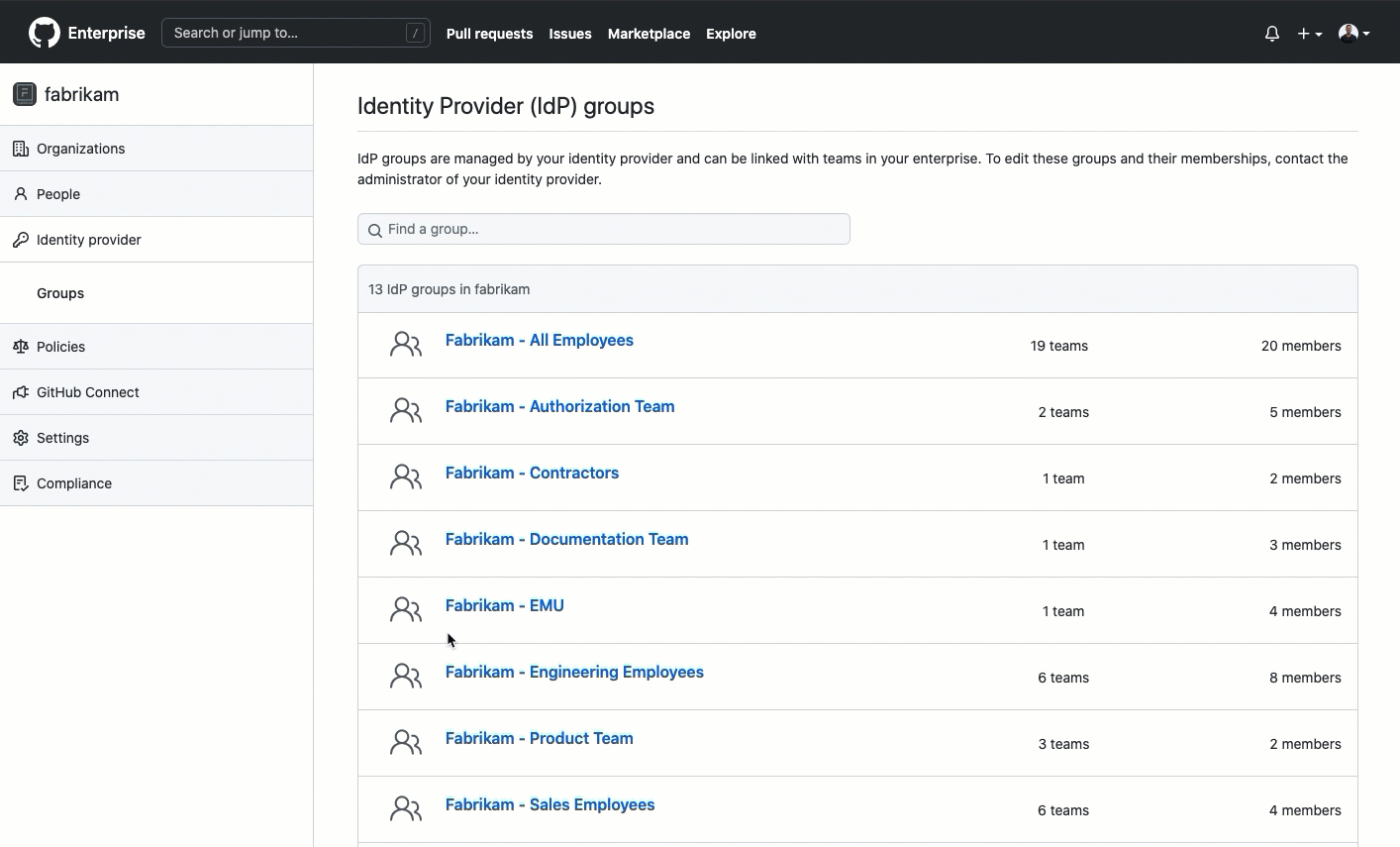Click the Compliance sidebar icon
Image resolution: width=1400 pixels, height=847 pixels.
21,482
